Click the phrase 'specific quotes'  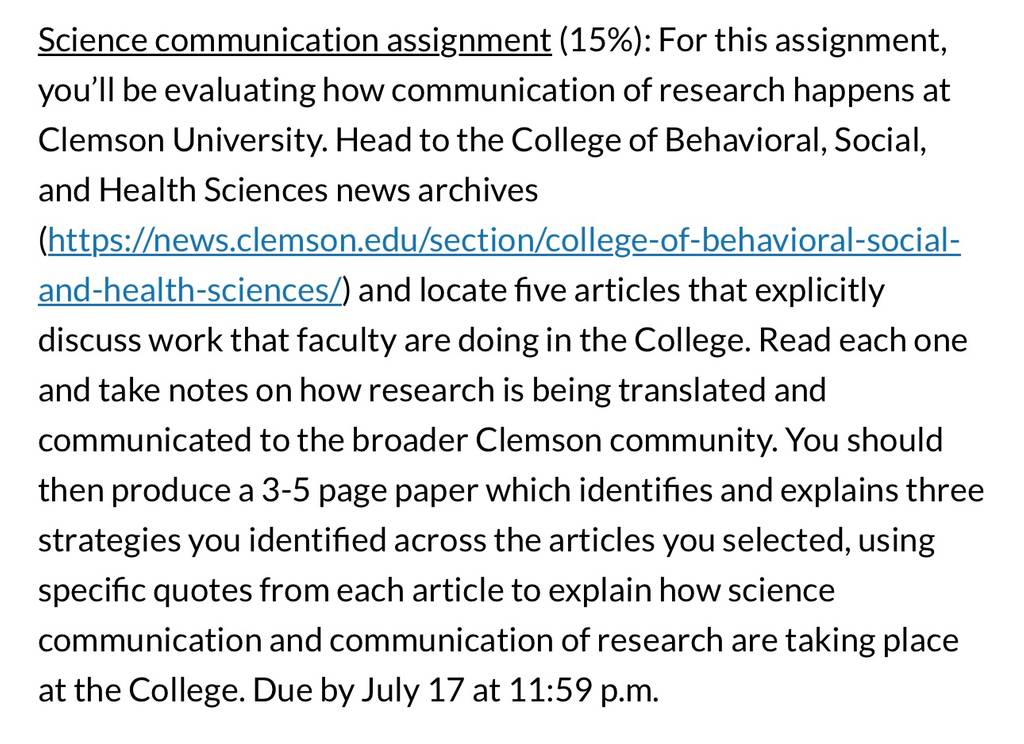coord(145,590)
